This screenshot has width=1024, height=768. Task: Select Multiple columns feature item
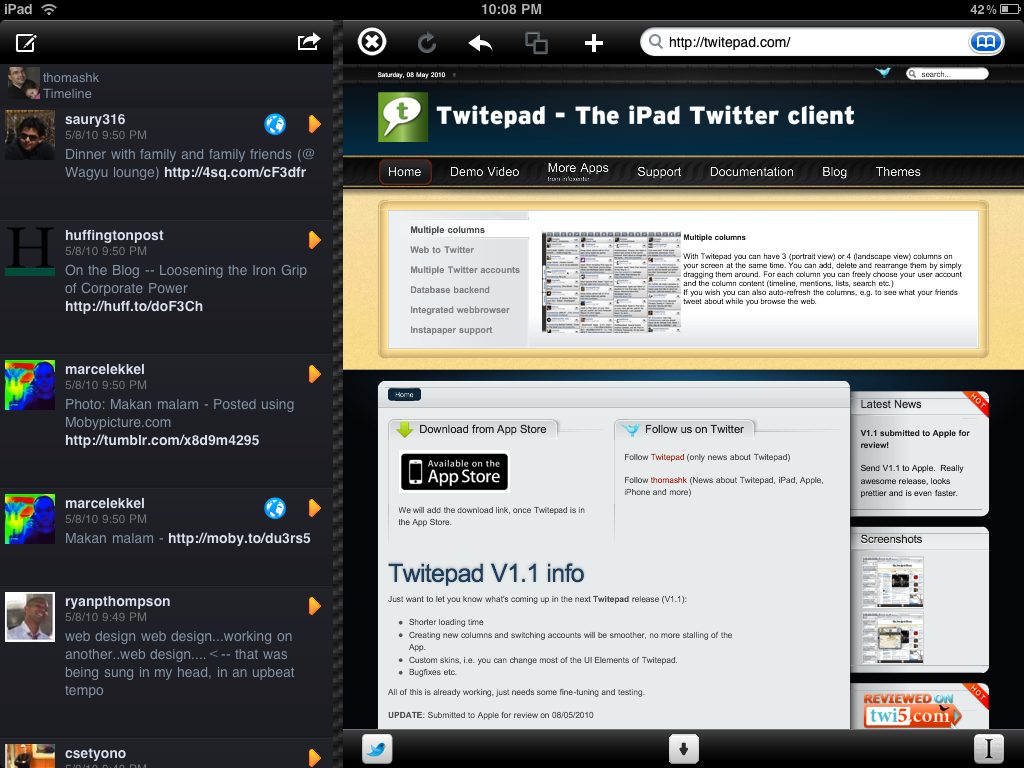(x=447, y=230)
